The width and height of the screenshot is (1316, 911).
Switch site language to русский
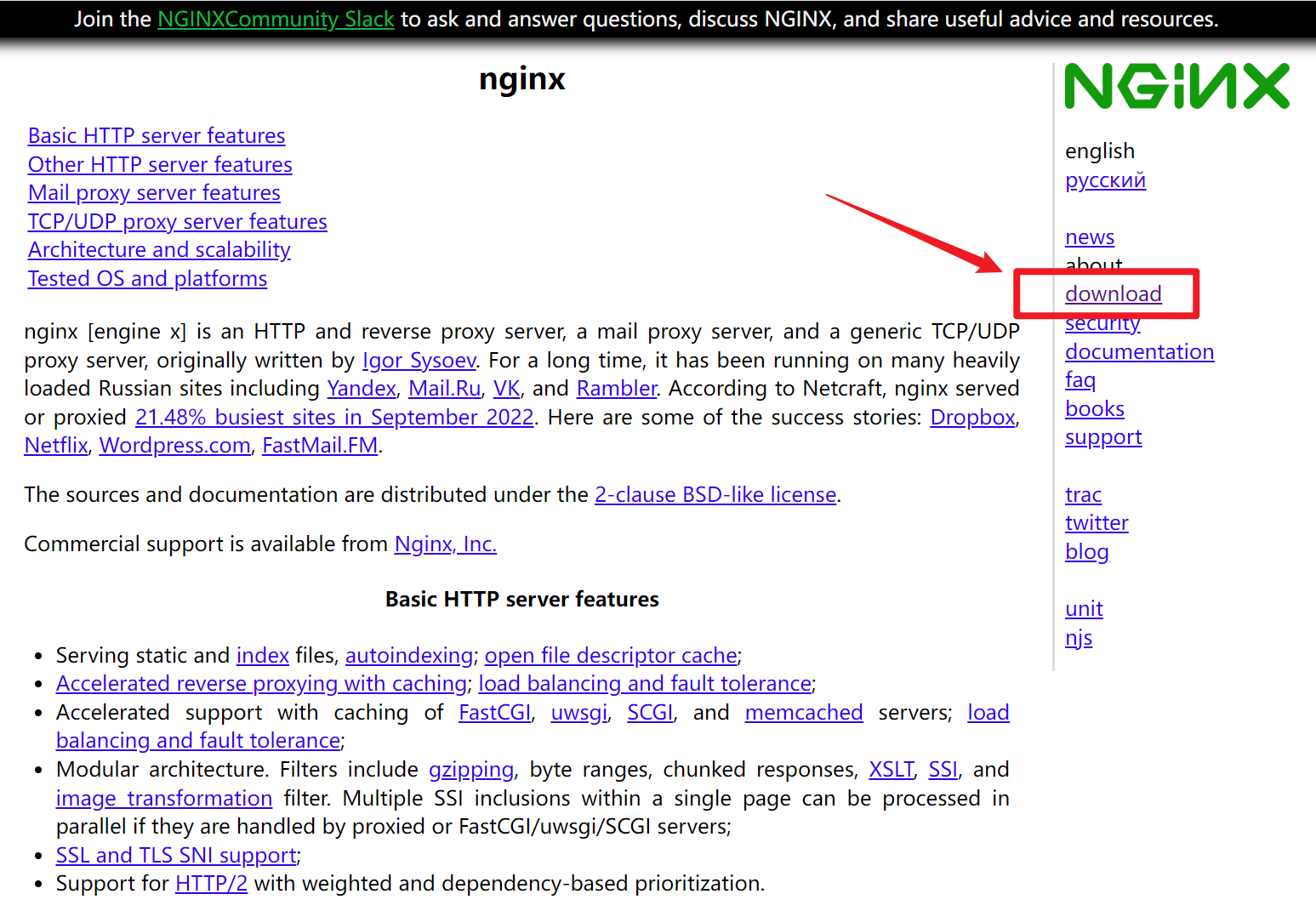point(1104,179)
